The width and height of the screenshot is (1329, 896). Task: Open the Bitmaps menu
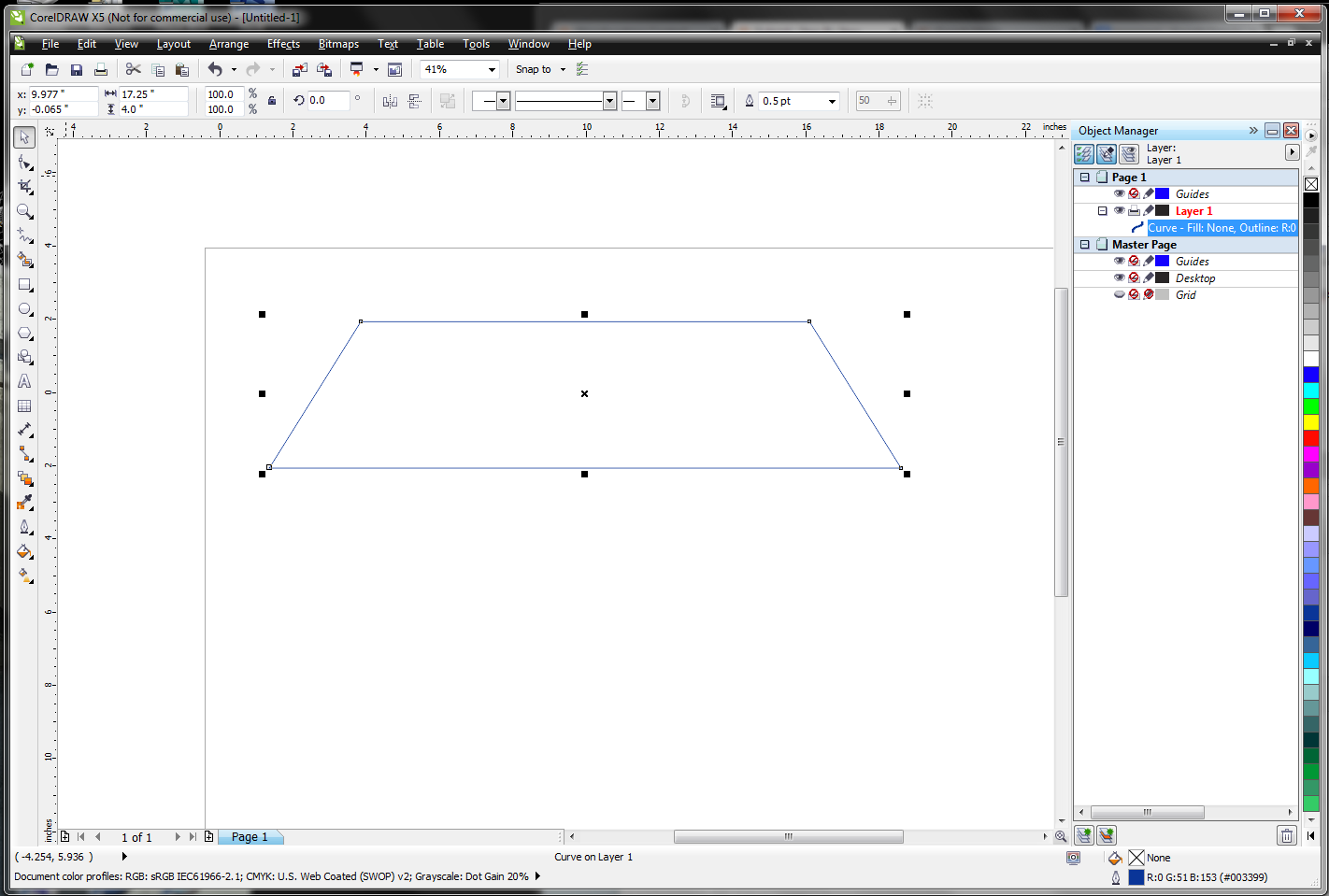coord(338,44)
